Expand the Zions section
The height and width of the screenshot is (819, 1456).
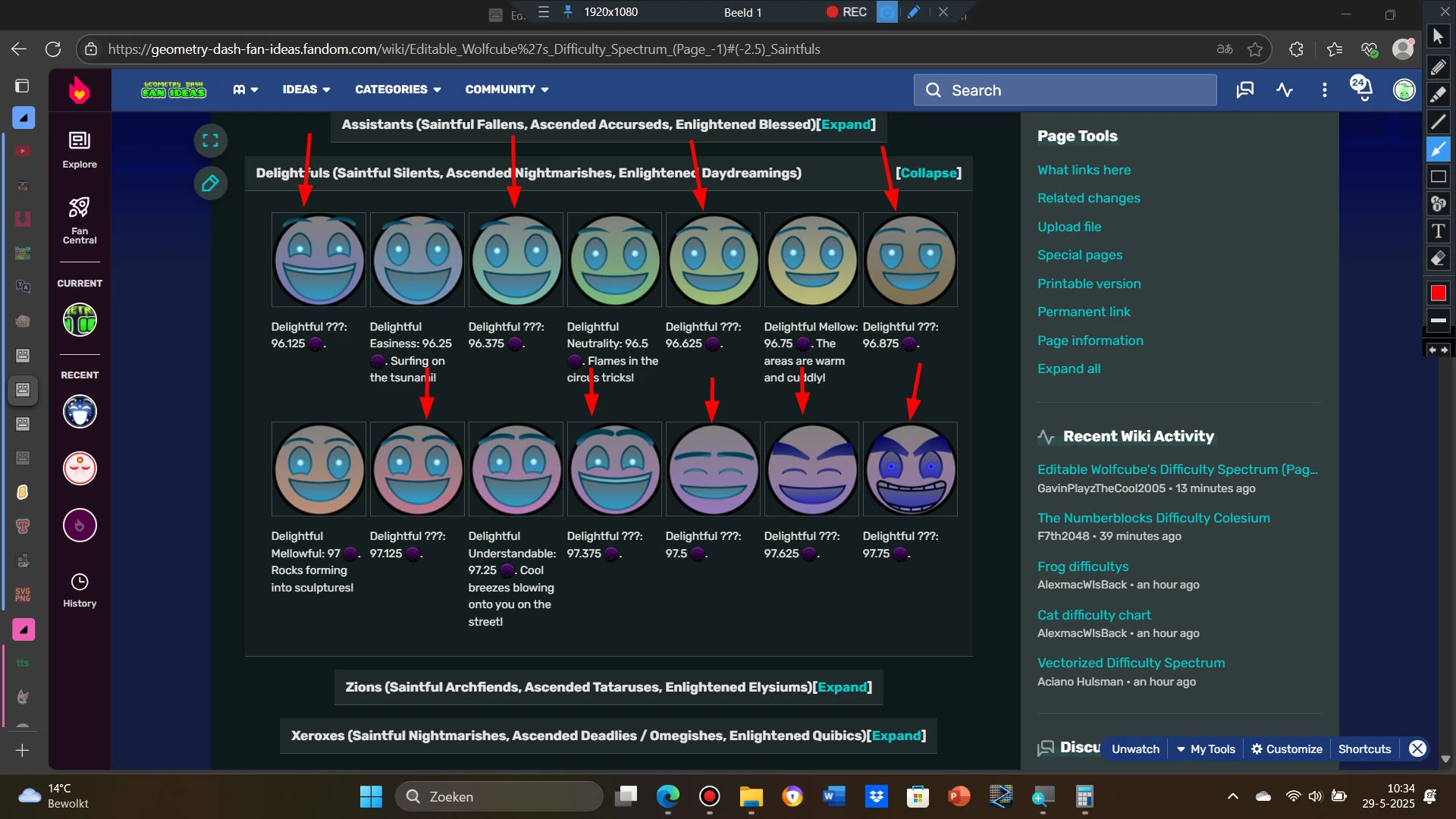pyautogui.click(x=842, y=687)
